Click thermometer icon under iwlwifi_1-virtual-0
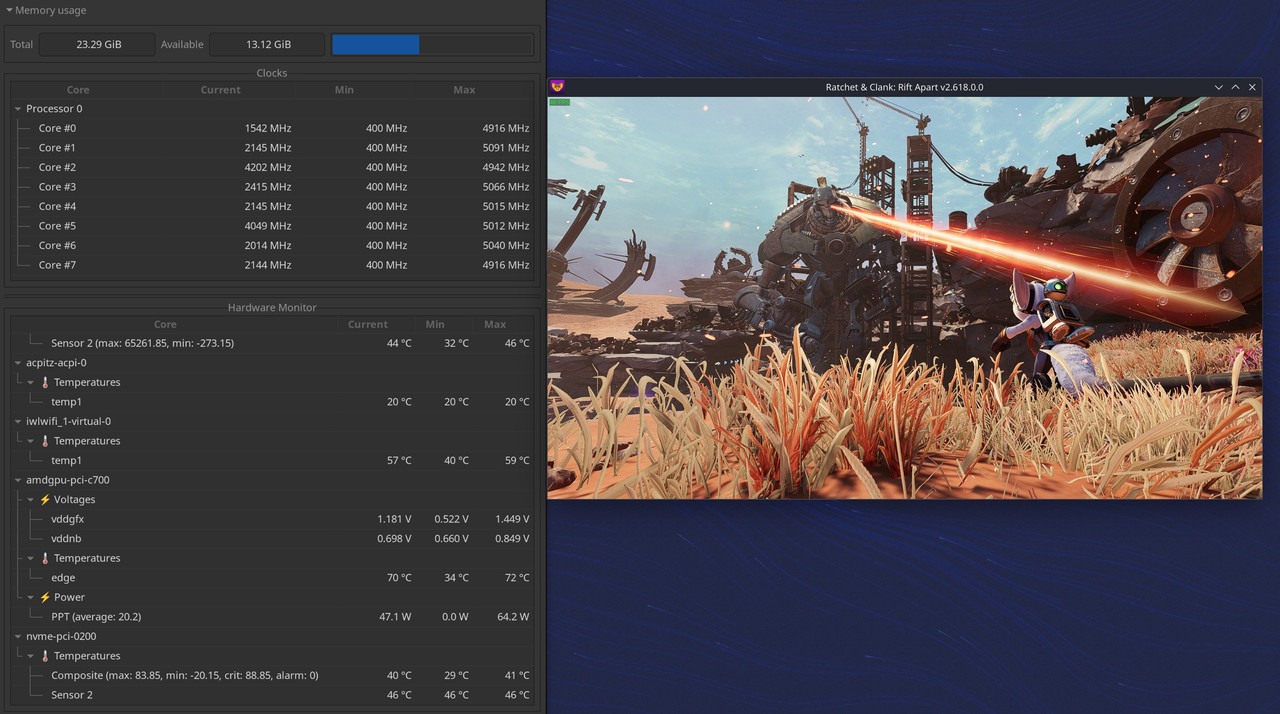 coord(45,441)
